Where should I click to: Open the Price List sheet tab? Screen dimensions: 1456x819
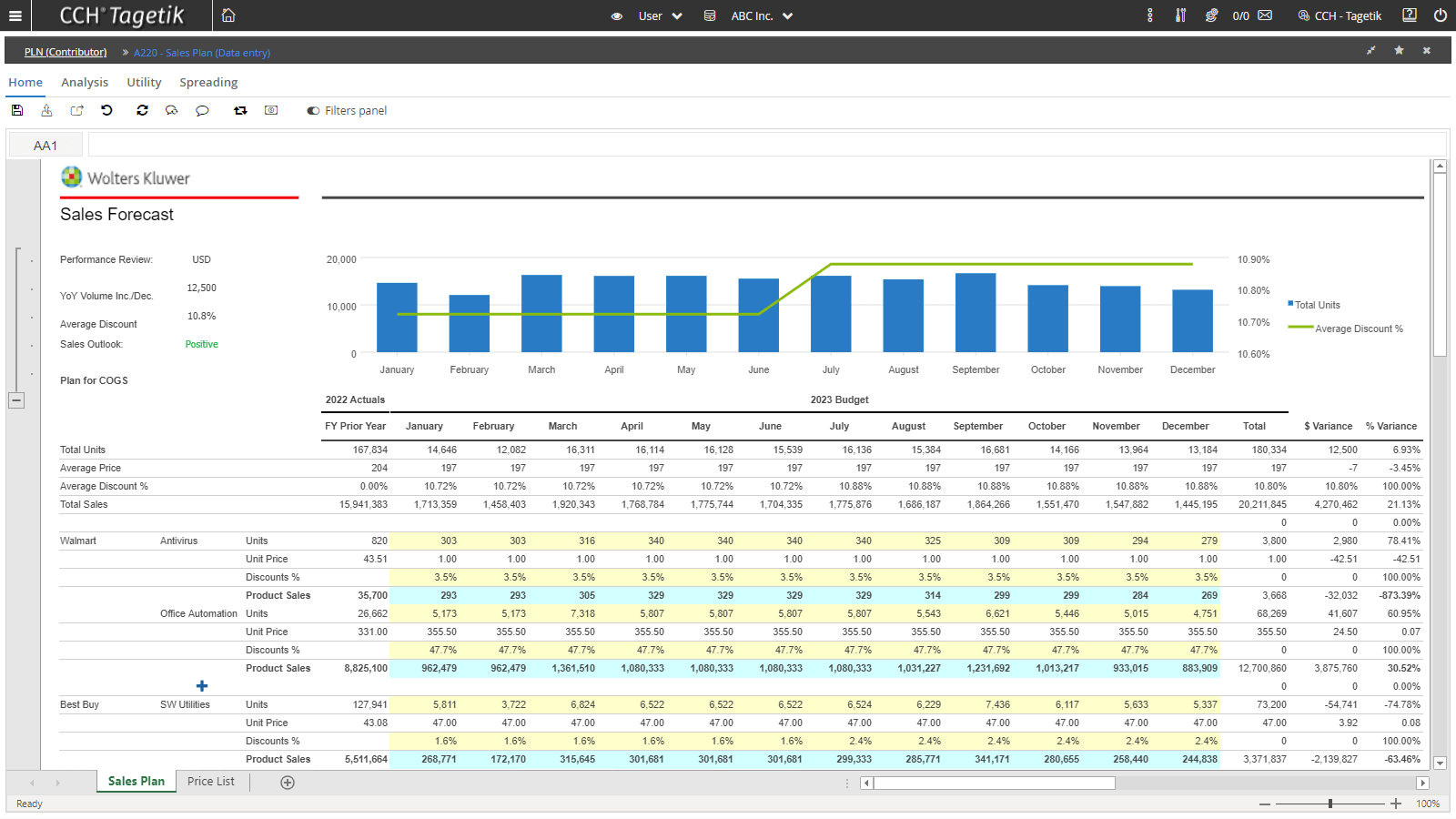click(x=211, y=782)
